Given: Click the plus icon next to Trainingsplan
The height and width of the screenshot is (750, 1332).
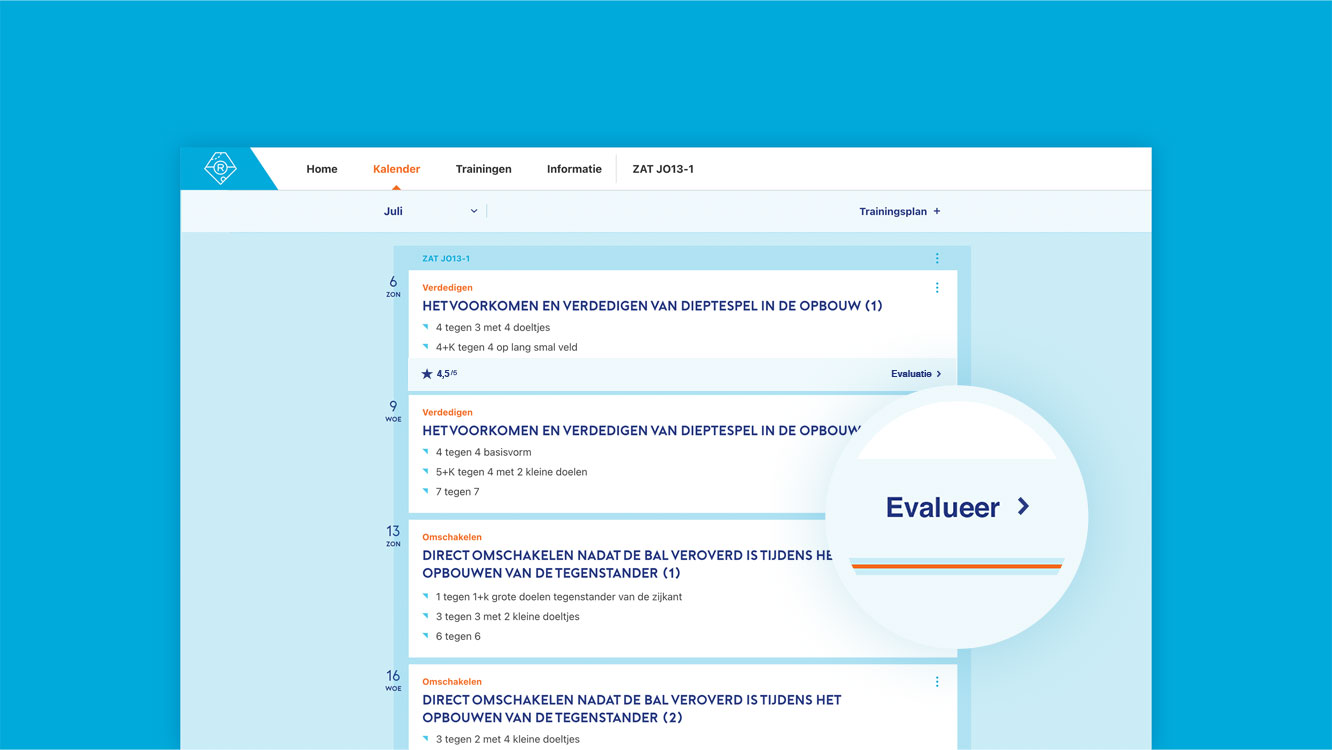Looking at the screenshot, I should (x=937, y=212).
